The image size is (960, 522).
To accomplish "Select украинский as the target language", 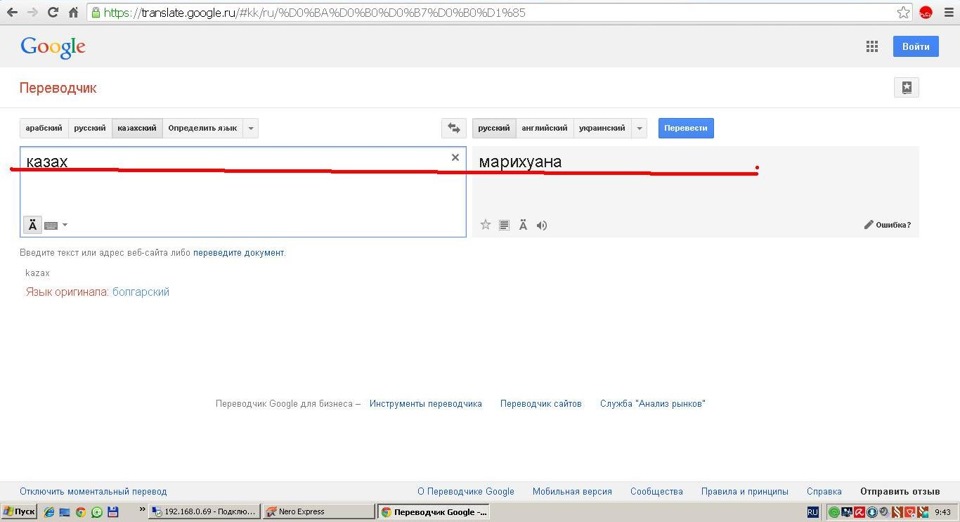I will click(x=602, y=128).
